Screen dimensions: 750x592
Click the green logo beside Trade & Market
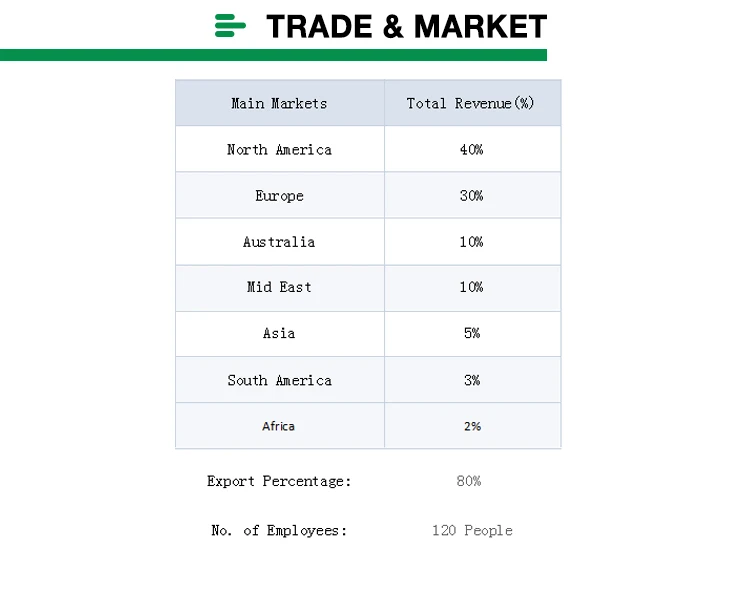[230, 26]
